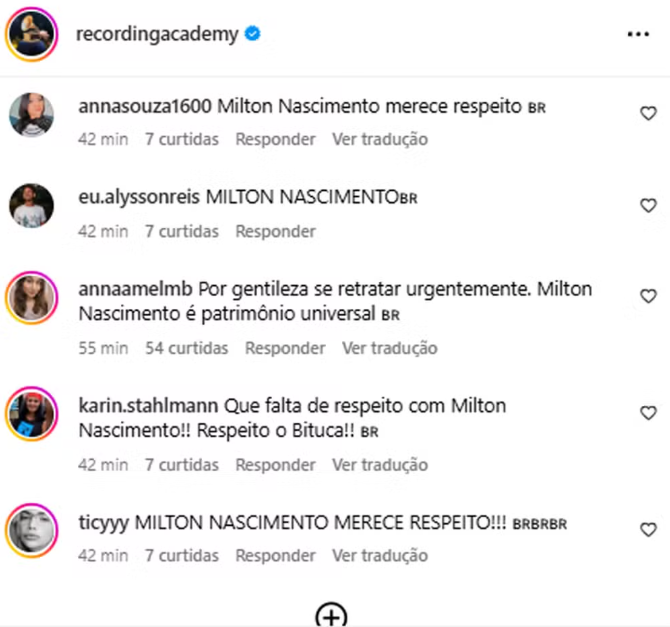View annaamelmb's story from her avatar
The image size is (670, 627).
[x=31, y=297]
